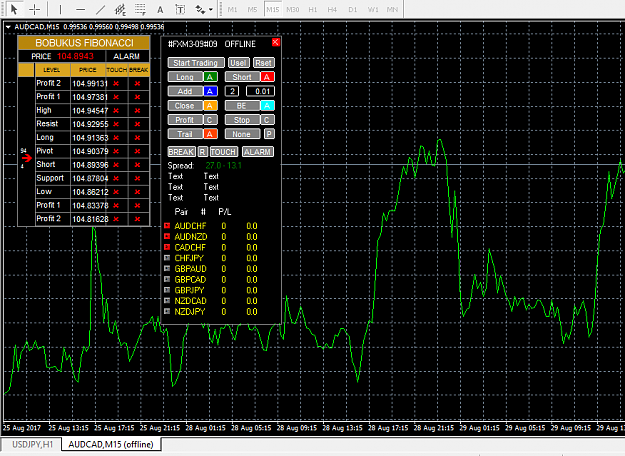Expand the AUDCAD,M15 chart title arrow

[8, 27]
